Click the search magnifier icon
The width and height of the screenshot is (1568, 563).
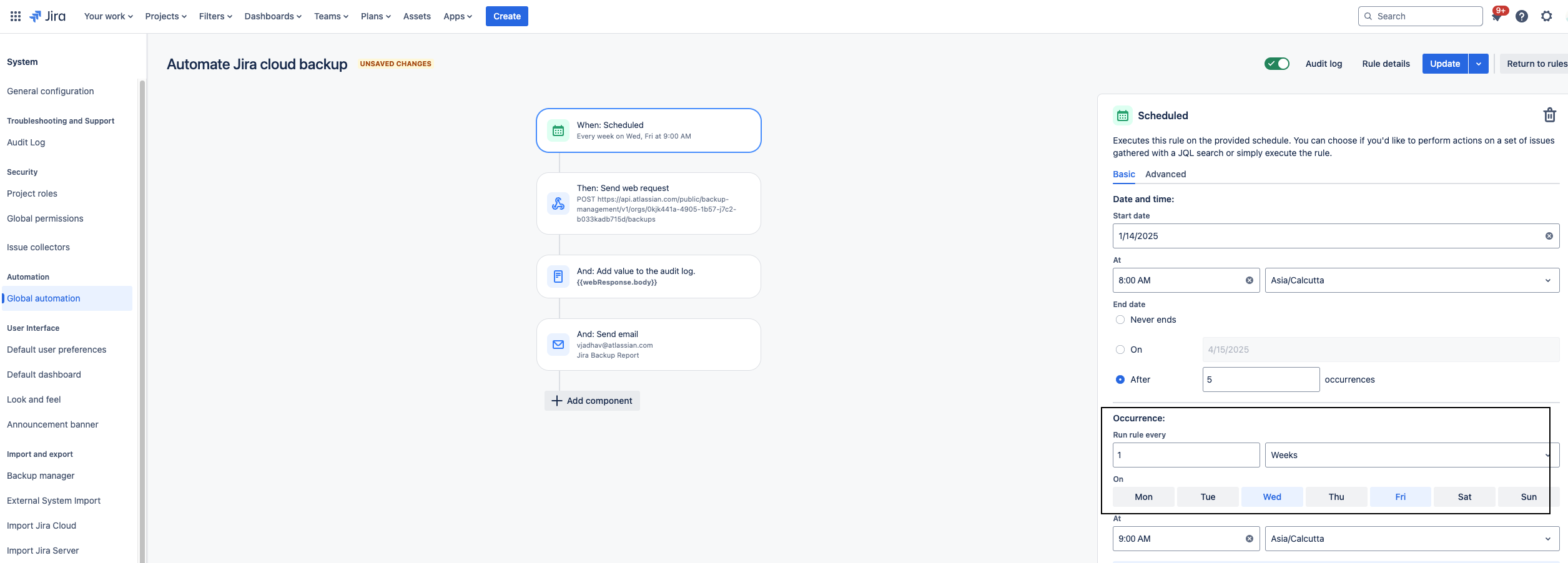[1368, 16]
